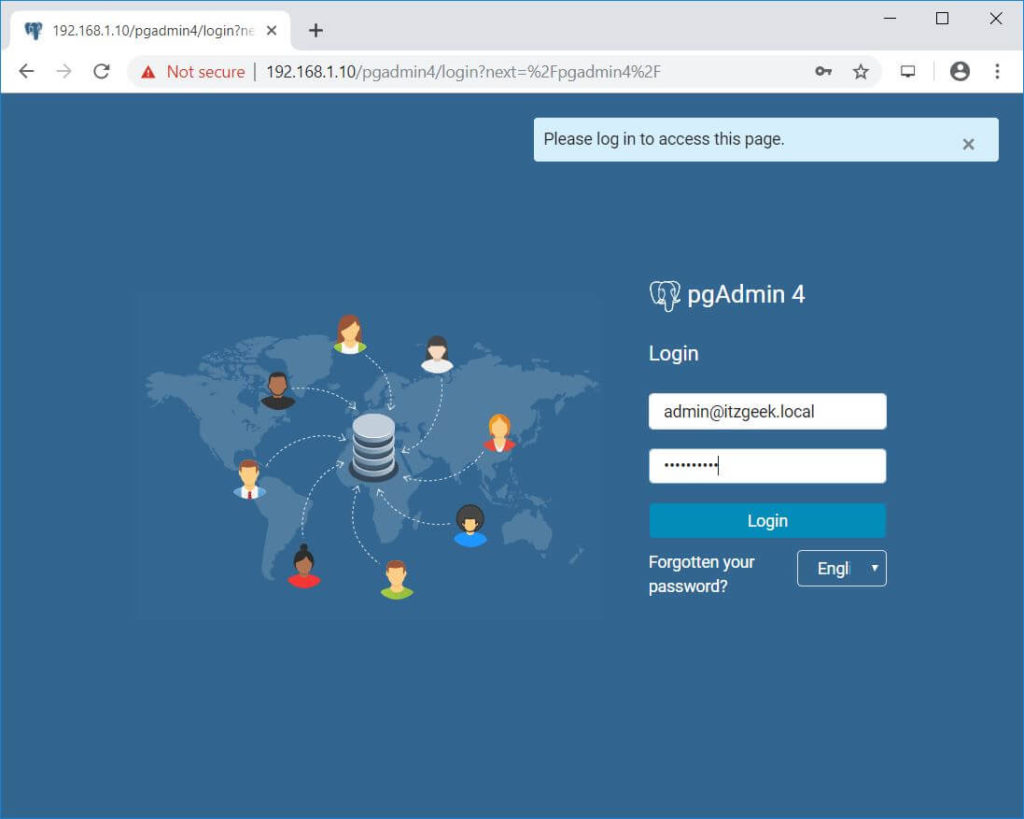Screen dimensions: 1024x819
Task: Close the browser window
Action: coord(996,18)
